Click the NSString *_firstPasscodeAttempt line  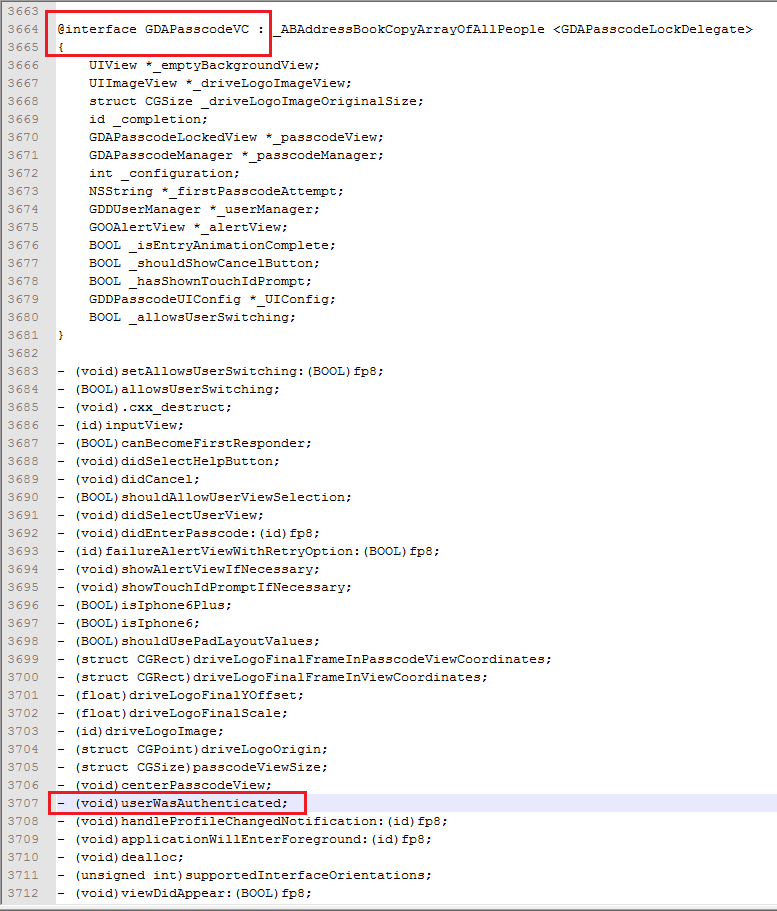pos(216,191)
